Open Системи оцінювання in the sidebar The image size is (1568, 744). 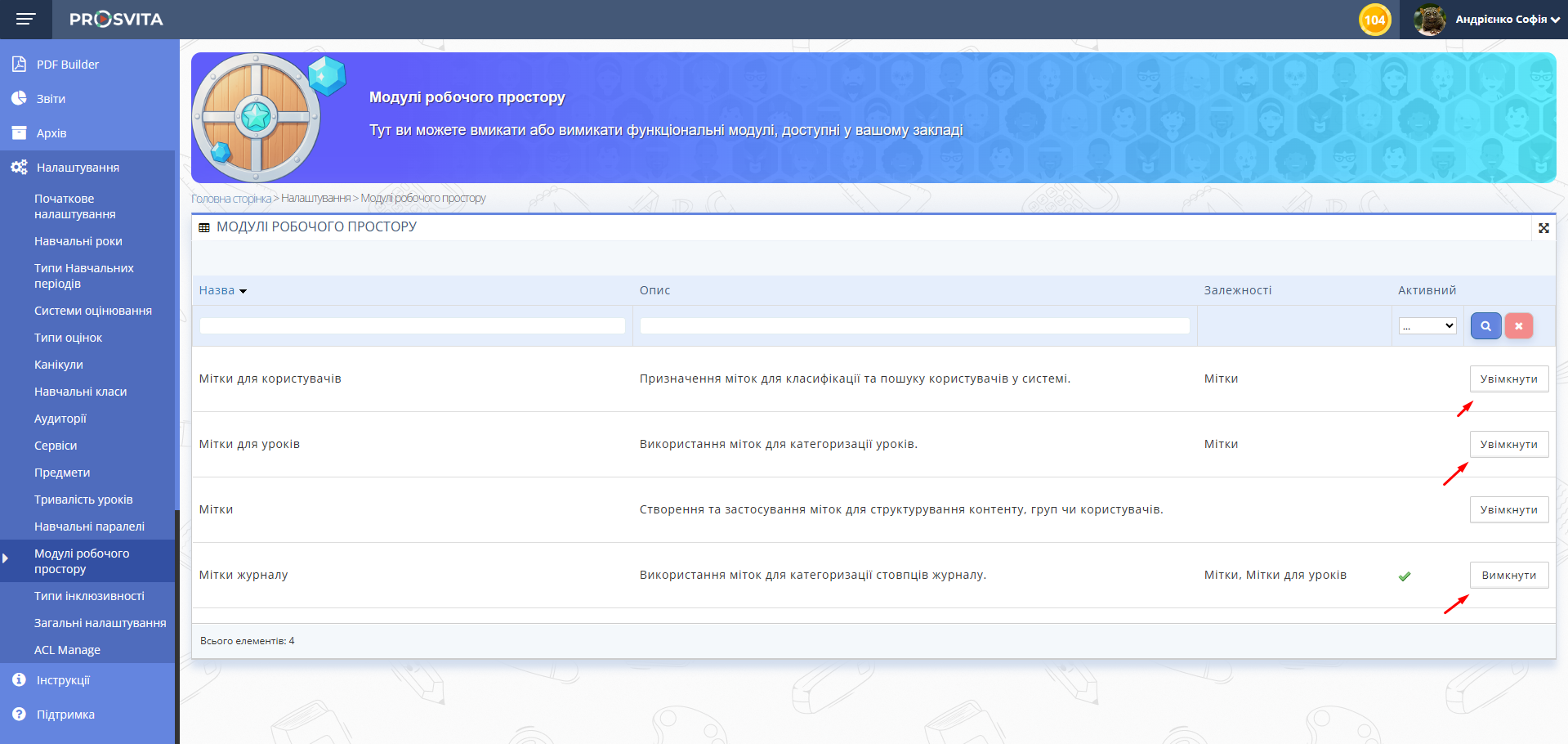click(x=93, y=311)
